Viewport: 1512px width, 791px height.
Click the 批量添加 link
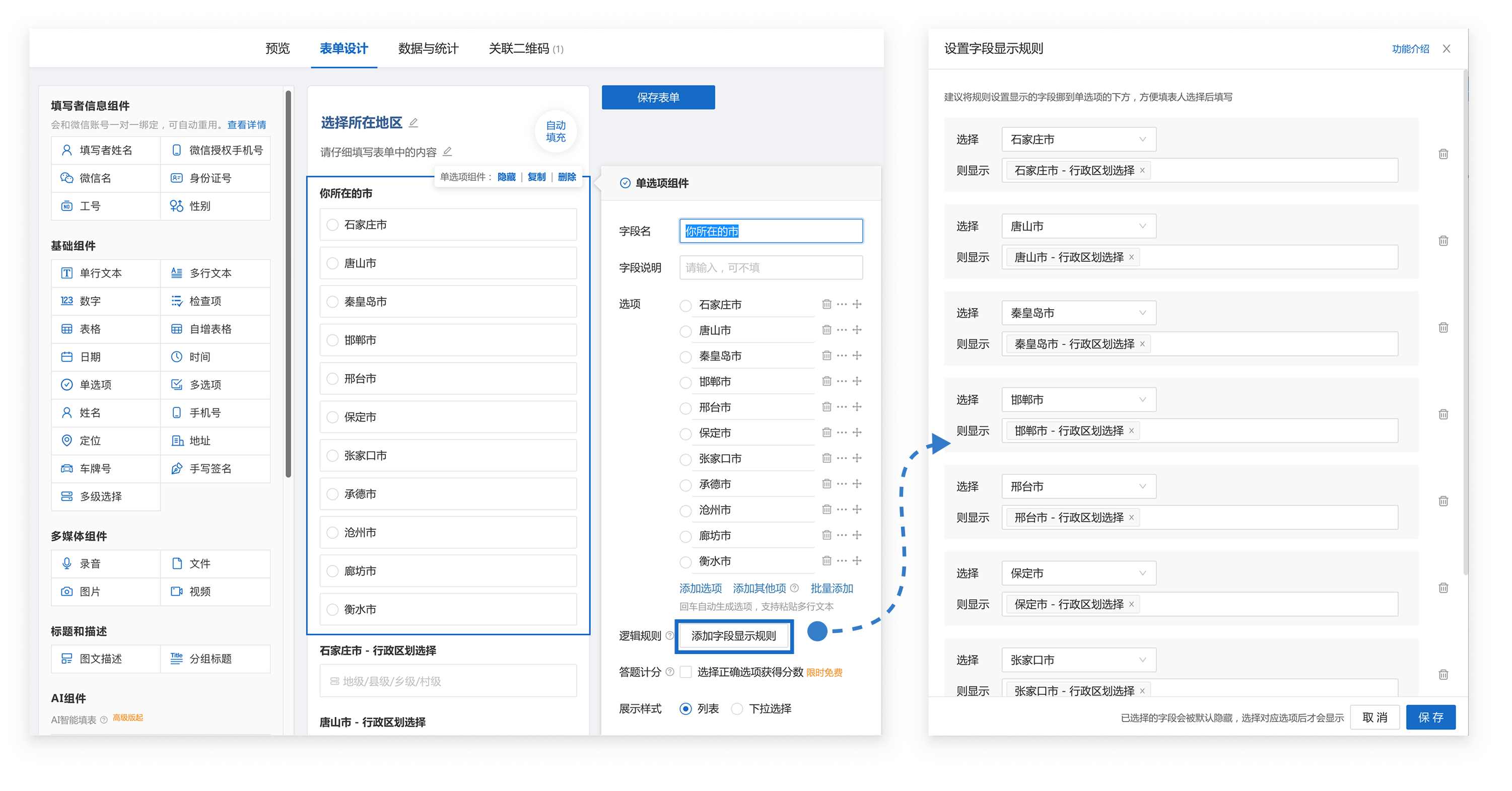pyautogui.click(x=831, y=588)
